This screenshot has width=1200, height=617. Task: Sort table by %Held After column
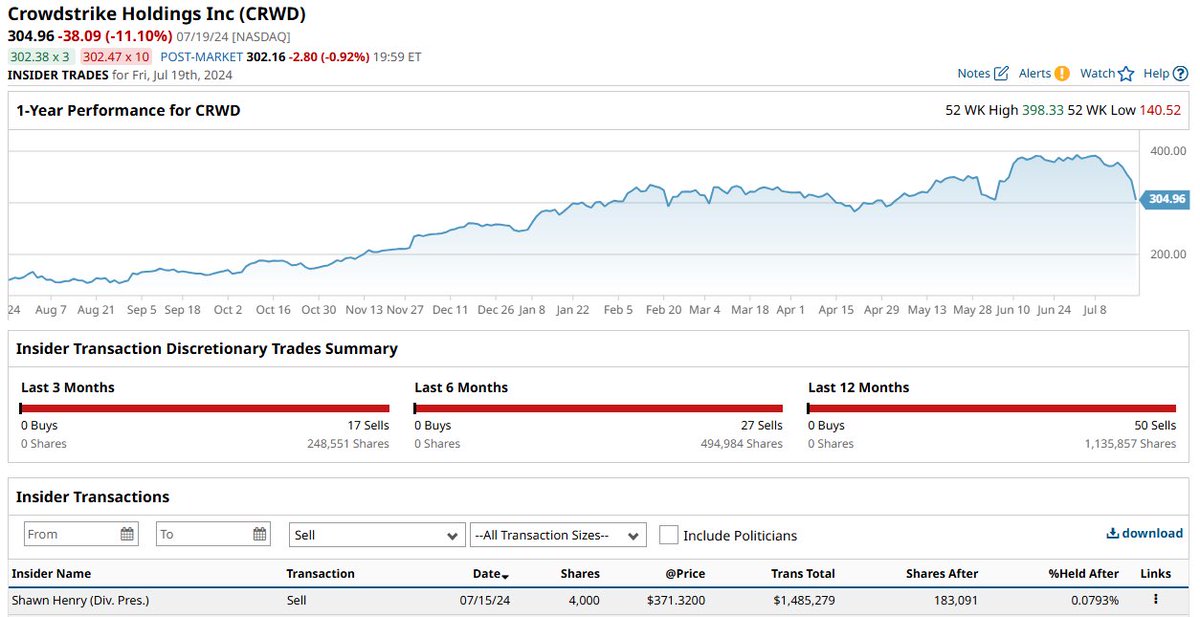[x=1083, y=574]
